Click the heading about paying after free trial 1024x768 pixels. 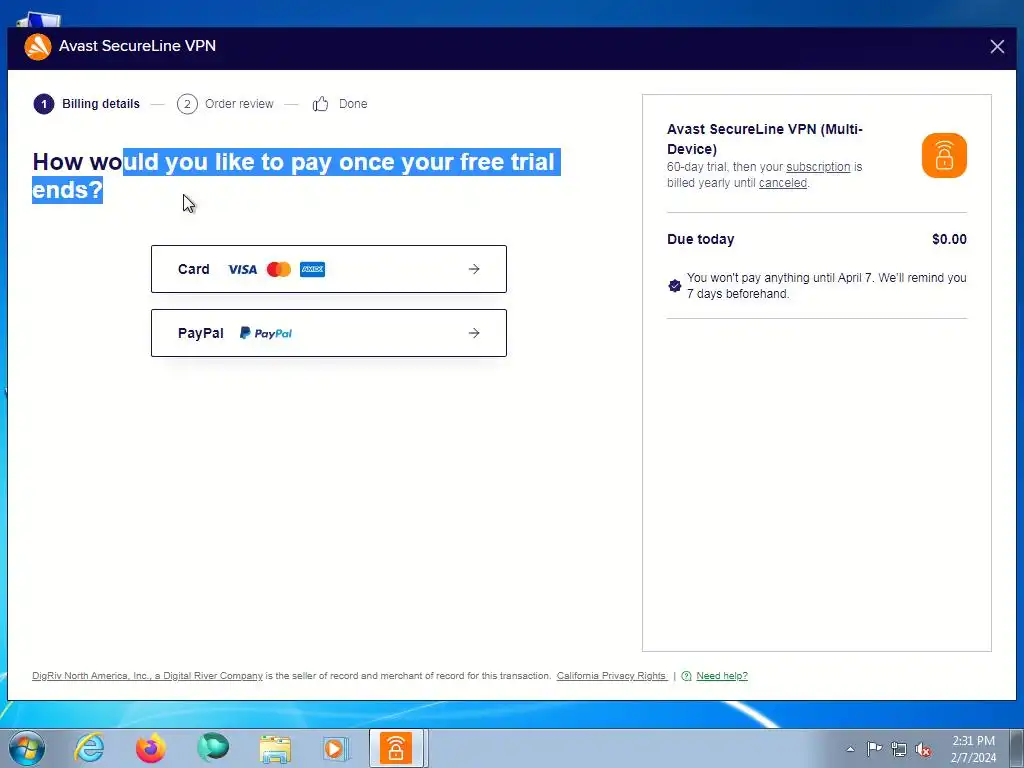pos(294,176)
